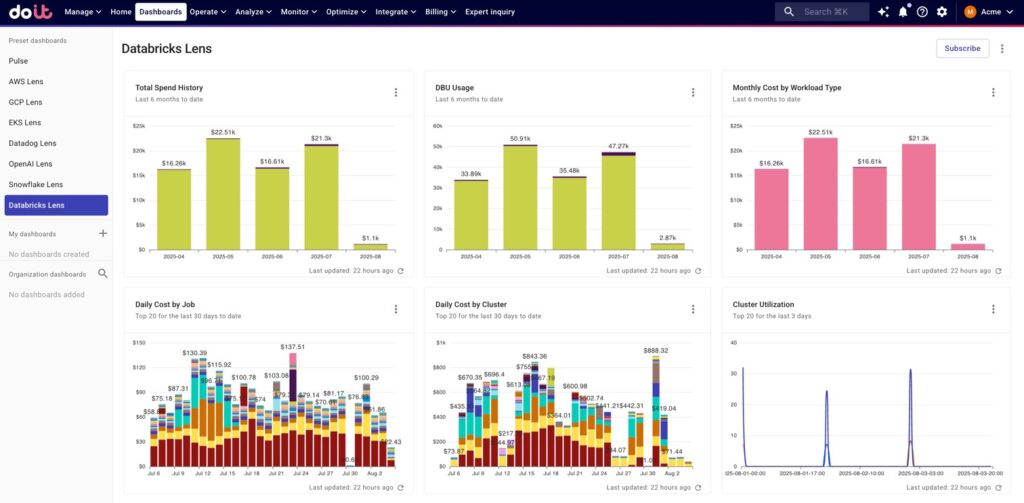Add a new dashboard with plus icon
Viewport: 1024px width, 503px height.
pos(103,233)
